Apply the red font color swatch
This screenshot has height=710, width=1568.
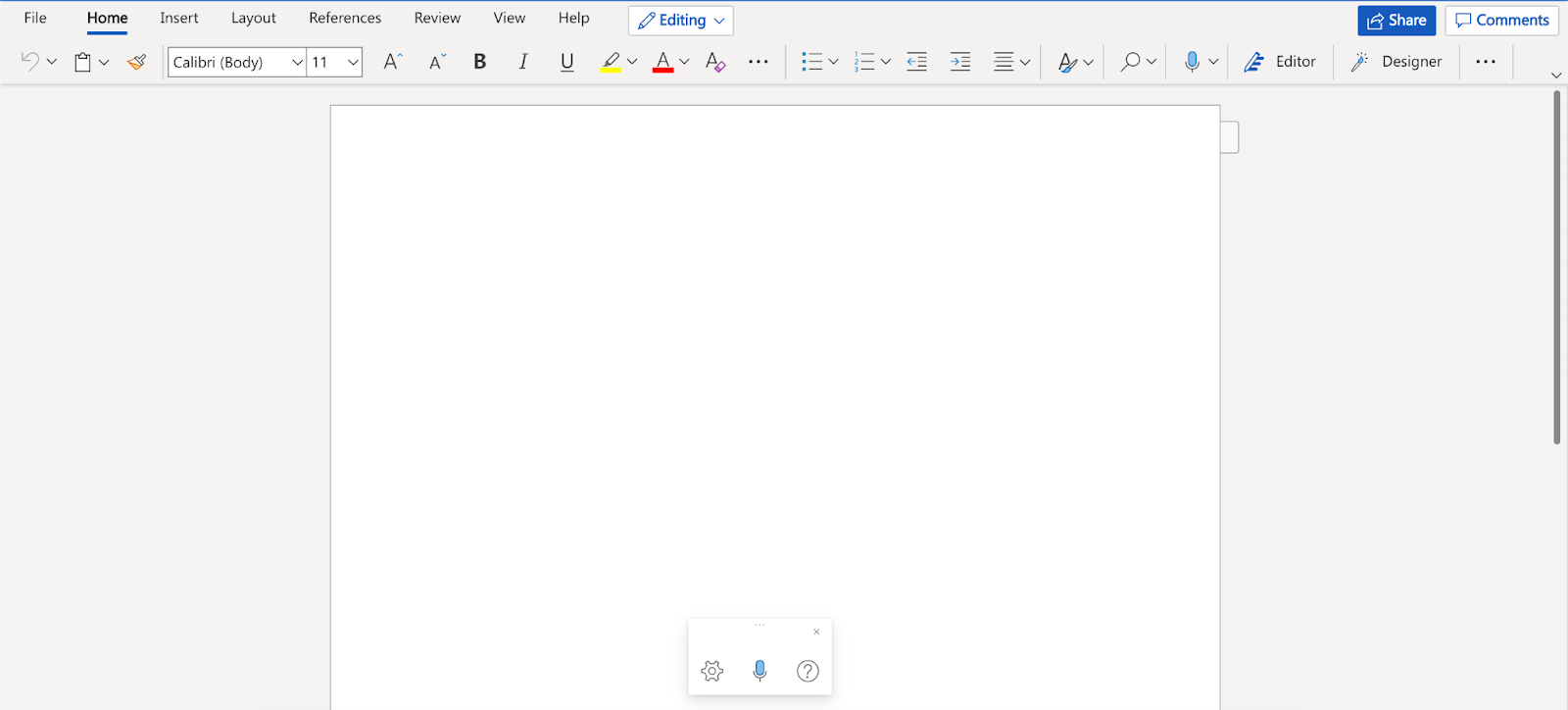point(663,62)
